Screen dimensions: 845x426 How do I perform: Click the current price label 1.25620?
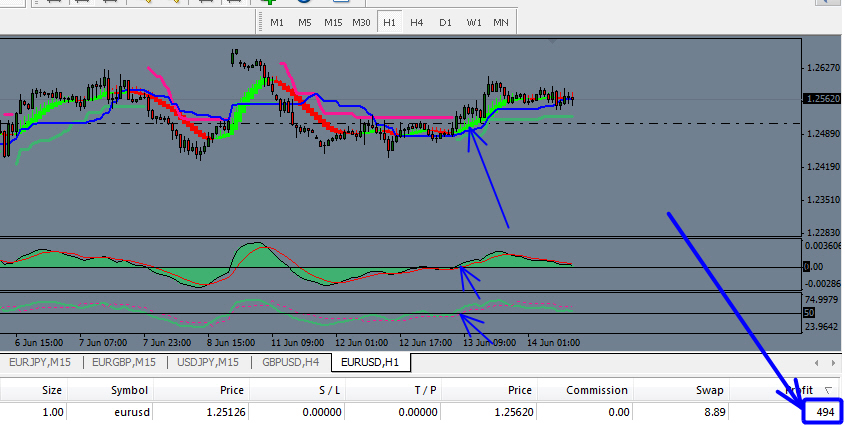click(x=822, y=99)
